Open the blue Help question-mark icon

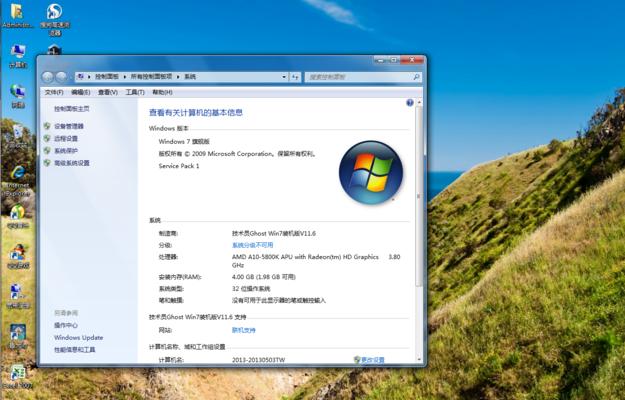click(409, 103)
